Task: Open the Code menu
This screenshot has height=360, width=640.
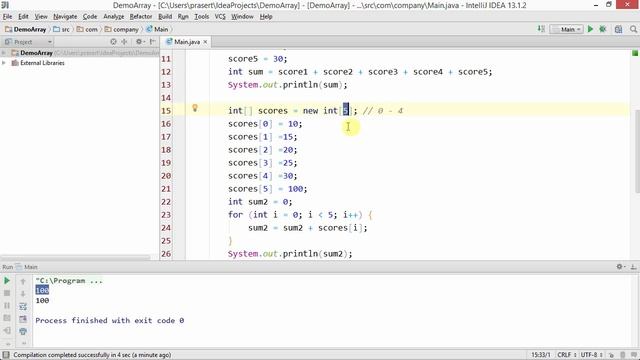Action: click(x=90, y=17)
